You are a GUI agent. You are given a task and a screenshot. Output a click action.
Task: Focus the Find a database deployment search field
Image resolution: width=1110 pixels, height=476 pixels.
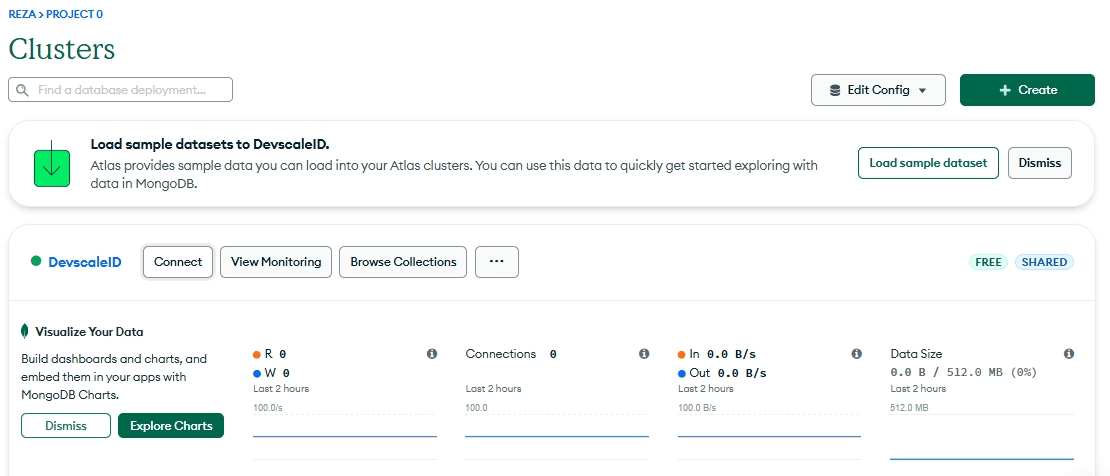(120, 90)
